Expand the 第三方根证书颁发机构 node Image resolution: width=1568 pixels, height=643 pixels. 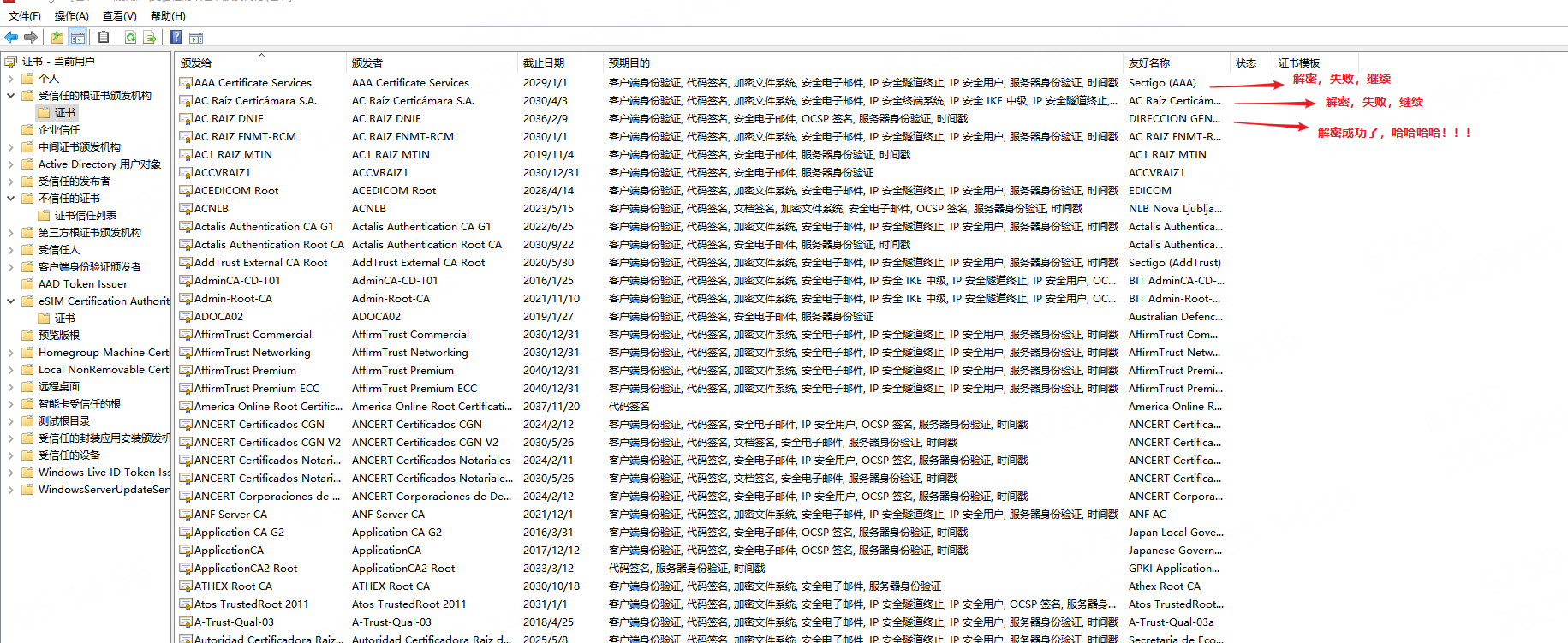11,233
